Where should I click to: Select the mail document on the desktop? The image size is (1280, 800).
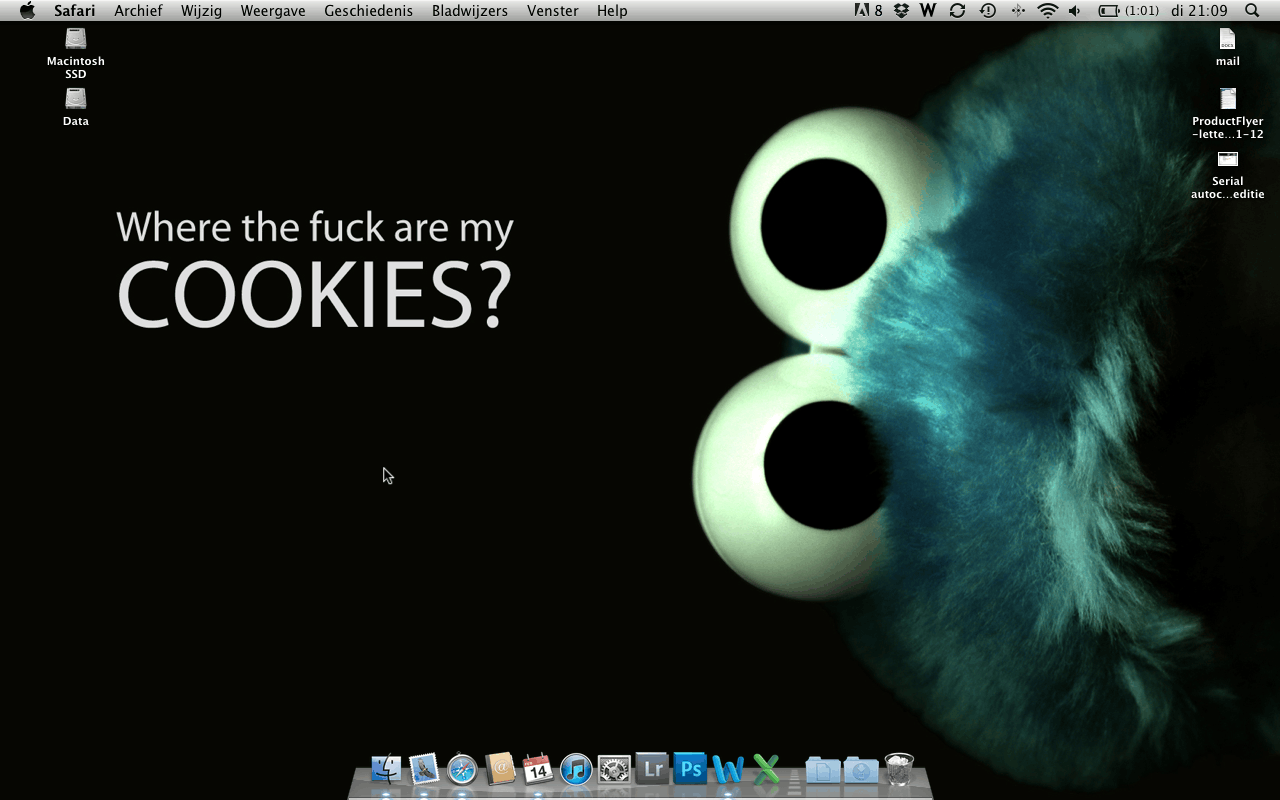tap(1228, 47)
